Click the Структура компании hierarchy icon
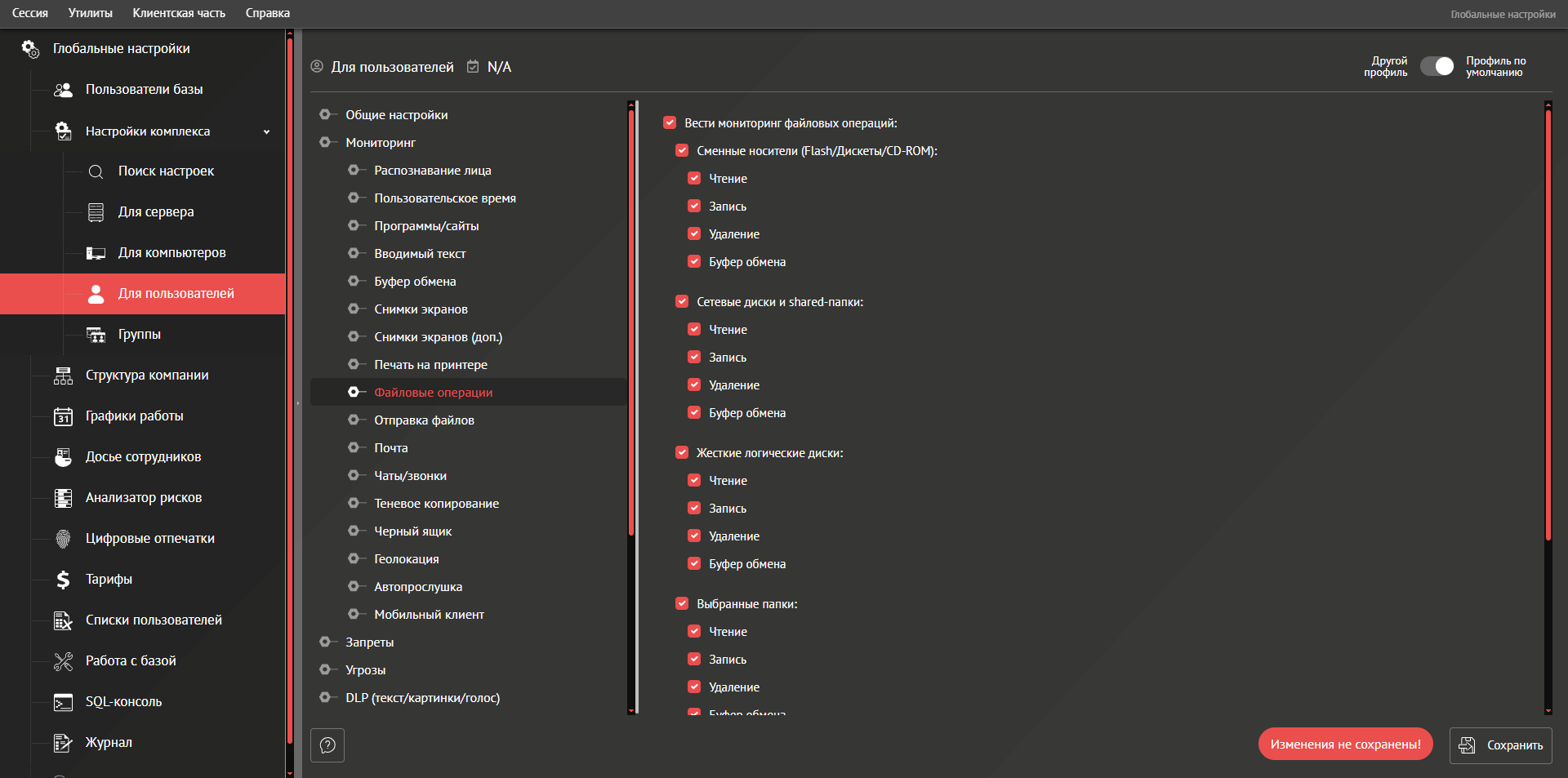The height and width of the screenshot is (778, 1568). coord(63,376)
